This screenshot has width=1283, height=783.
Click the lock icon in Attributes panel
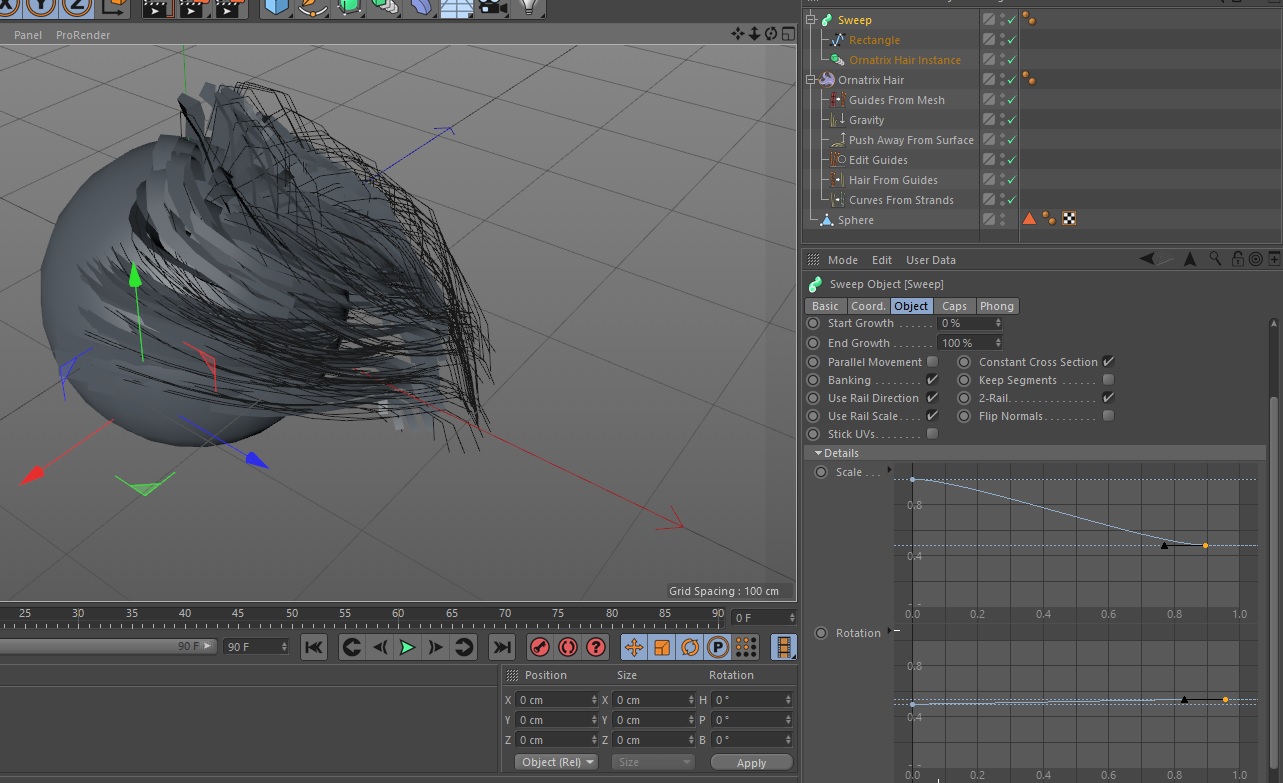point(1237,259)
